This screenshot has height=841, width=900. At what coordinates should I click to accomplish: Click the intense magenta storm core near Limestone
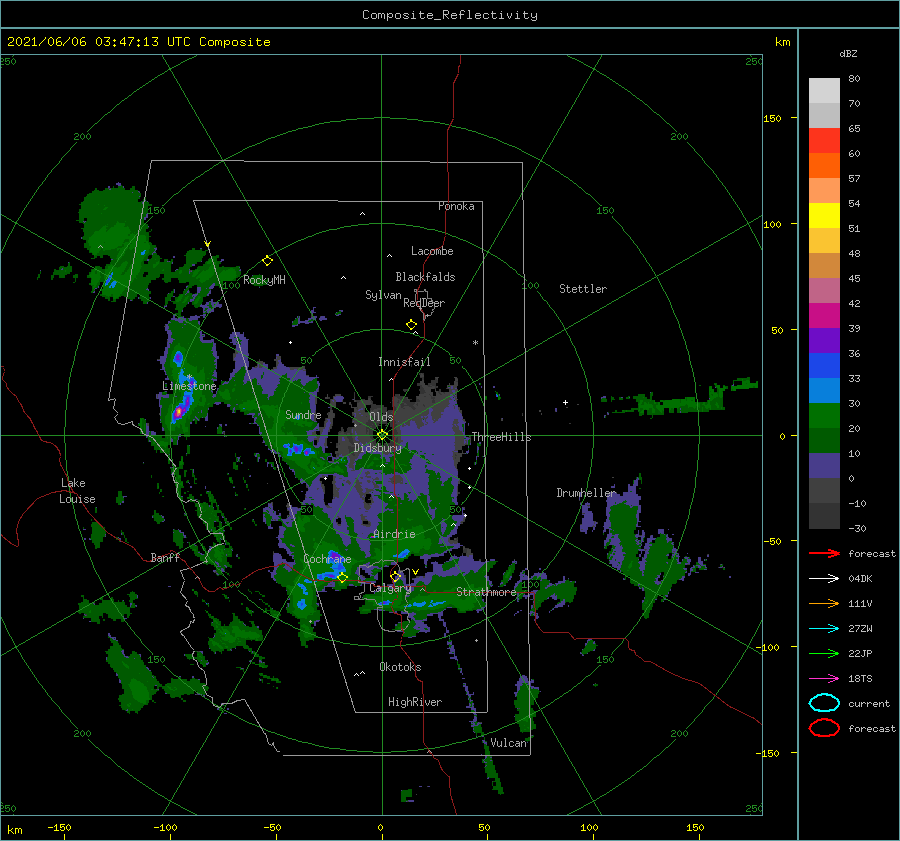click(179, 411)
